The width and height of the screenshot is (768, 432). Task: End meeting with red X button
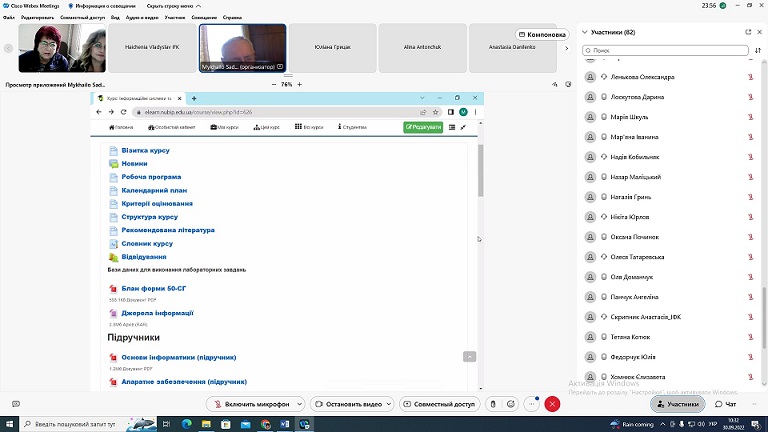[552, 404]
